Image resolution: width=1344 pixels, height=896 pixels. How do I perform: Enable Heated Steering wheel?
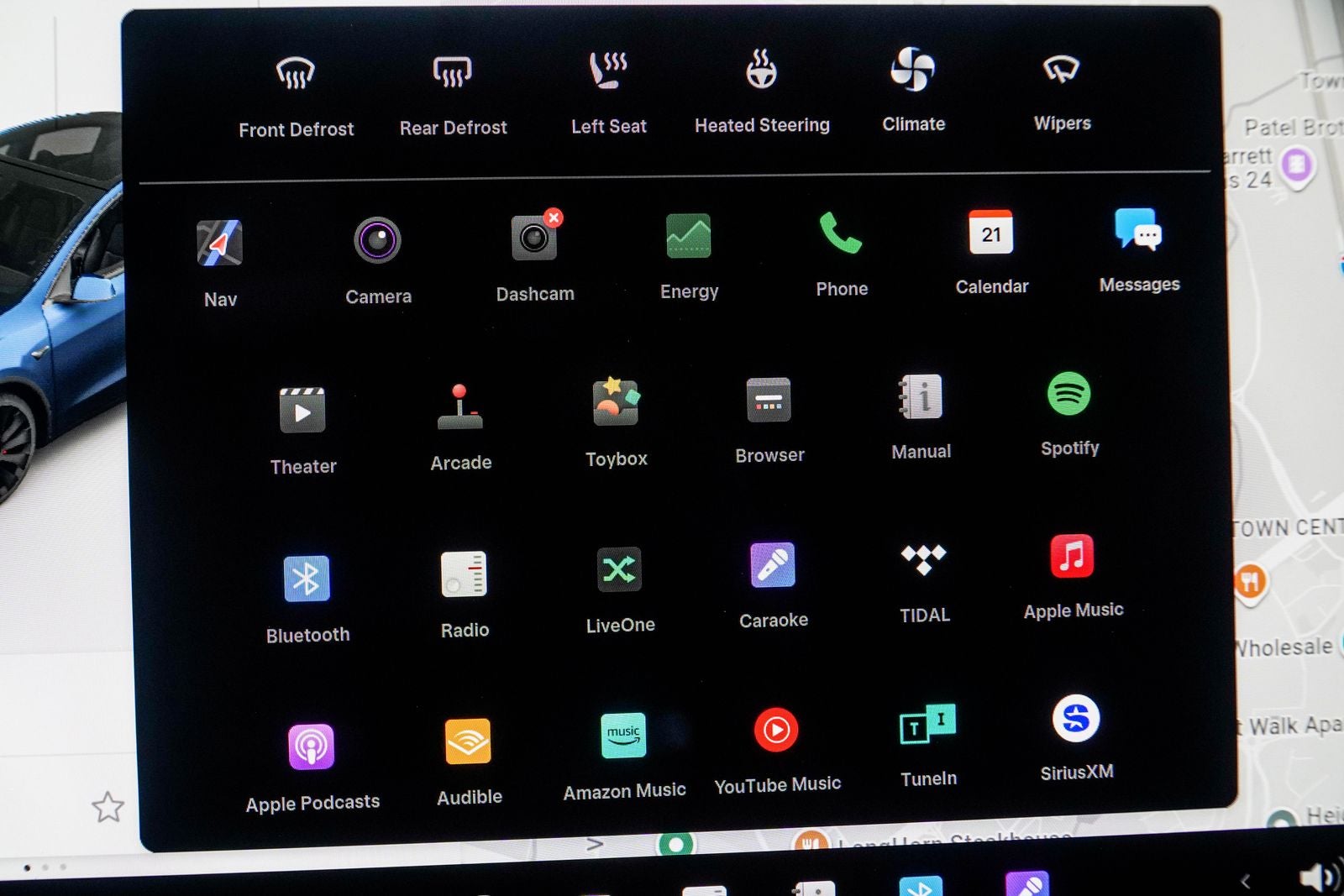pos(761,71)
